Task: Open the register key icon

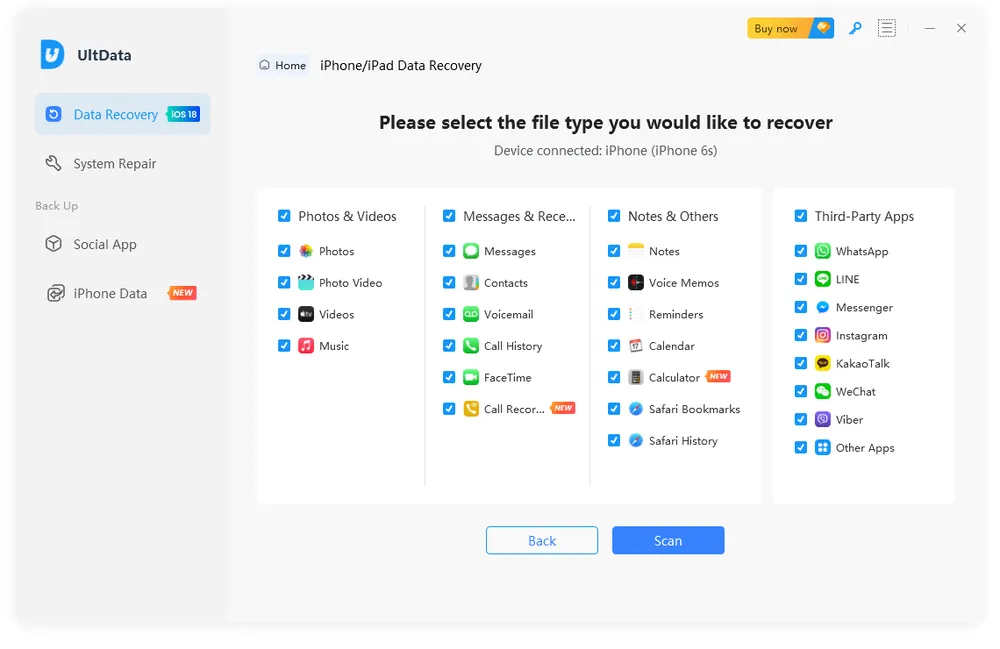Action: pos(855,28)
